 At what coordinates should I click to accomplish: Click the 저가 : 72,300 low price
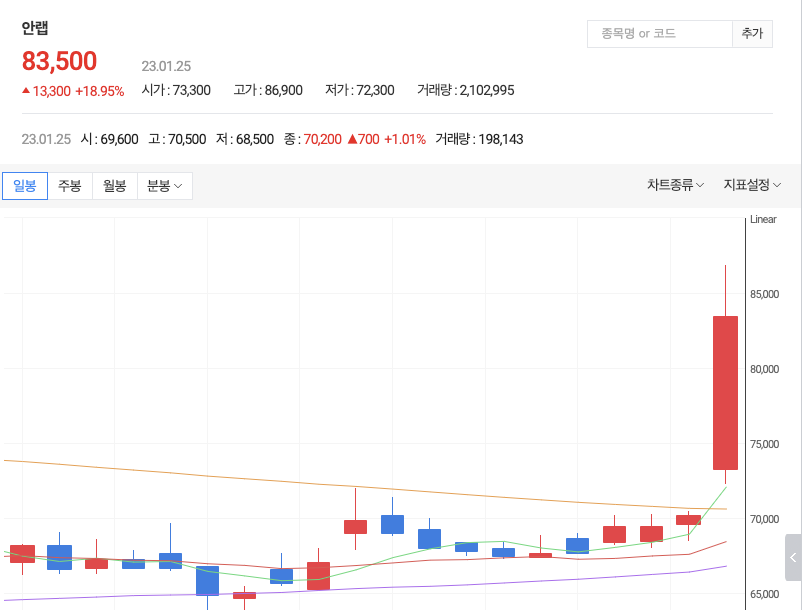(x=360, y=90)
